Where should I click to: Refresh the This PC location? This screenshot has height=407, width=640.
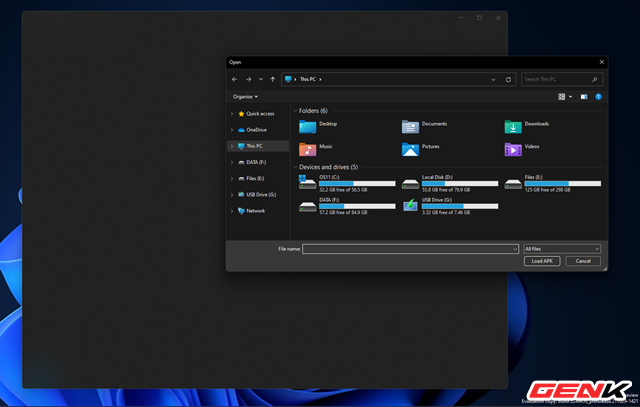coord(508,80)
